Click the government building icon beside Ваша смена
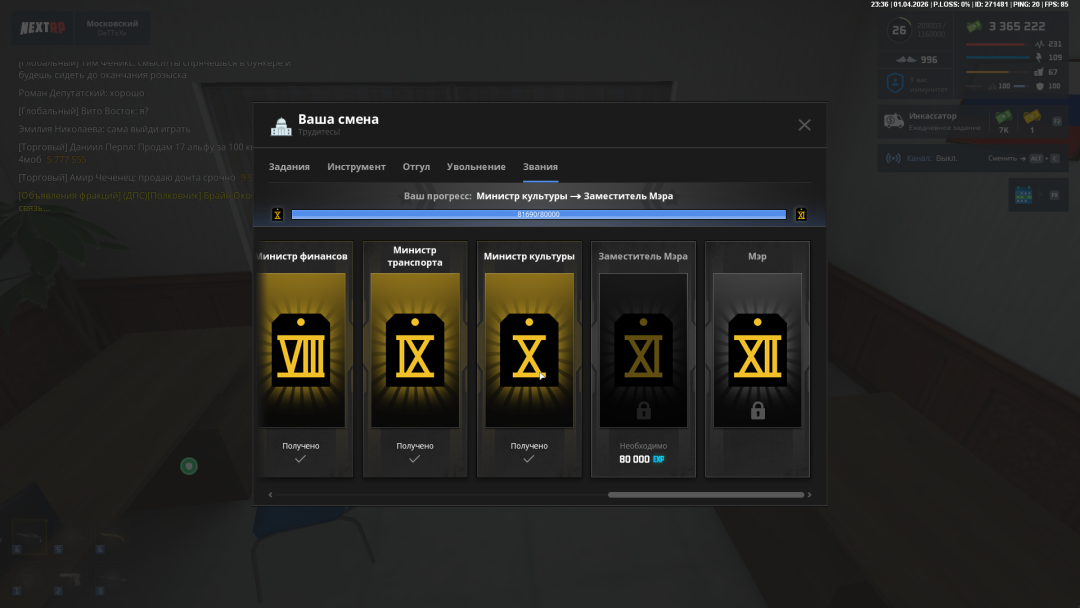The height and width of the screenshot is (608, 1080). [x=281, y=126]
